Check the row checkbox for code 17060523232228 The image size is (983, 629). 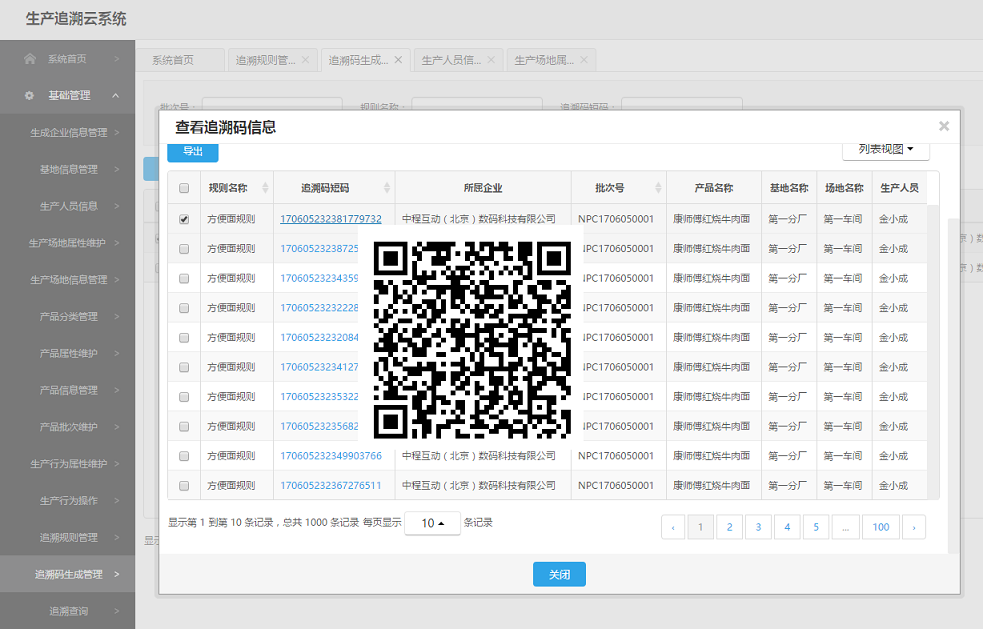pyautogui.click(x=184, y=308)
